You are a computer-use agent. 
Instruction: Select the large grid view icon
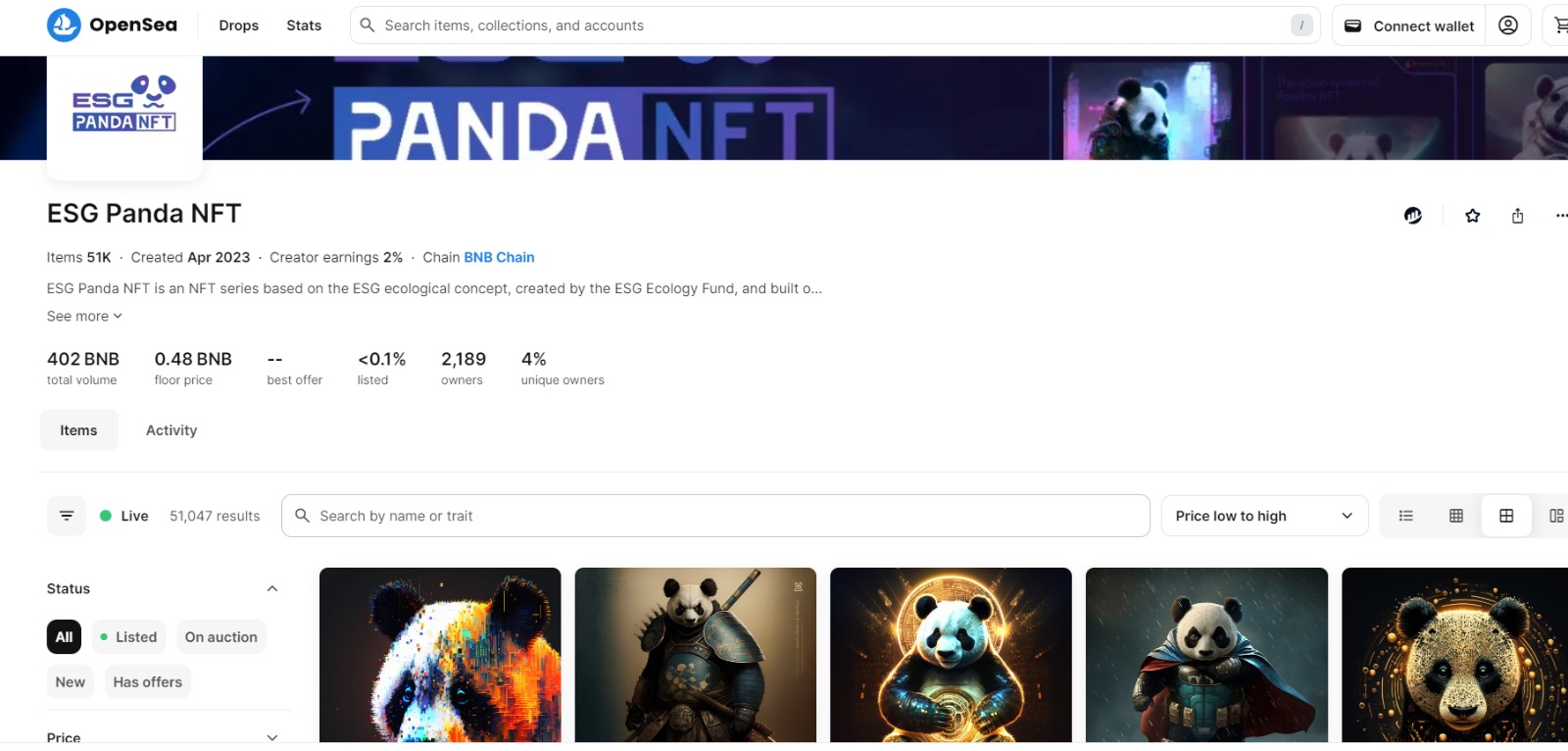(1506, 516)
